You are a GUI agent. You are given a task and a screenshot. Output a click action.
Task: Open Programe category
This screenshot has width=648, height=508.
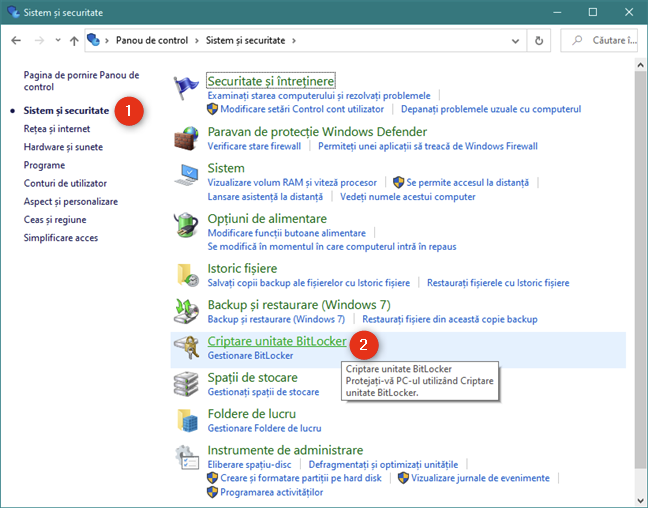click(44, 165)
